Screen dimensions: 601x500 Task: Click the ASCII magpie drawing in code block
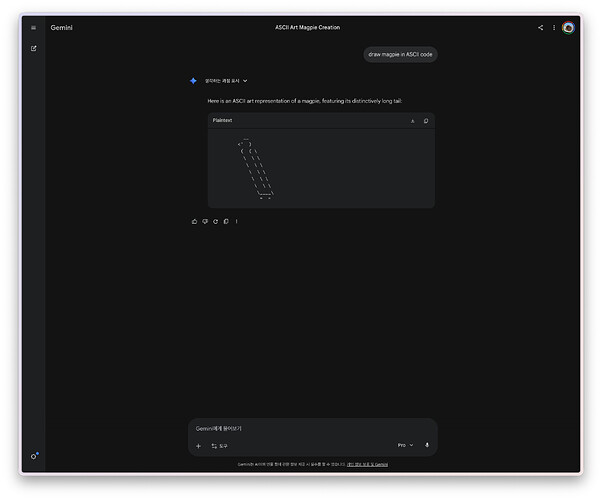tap(255, 169)
